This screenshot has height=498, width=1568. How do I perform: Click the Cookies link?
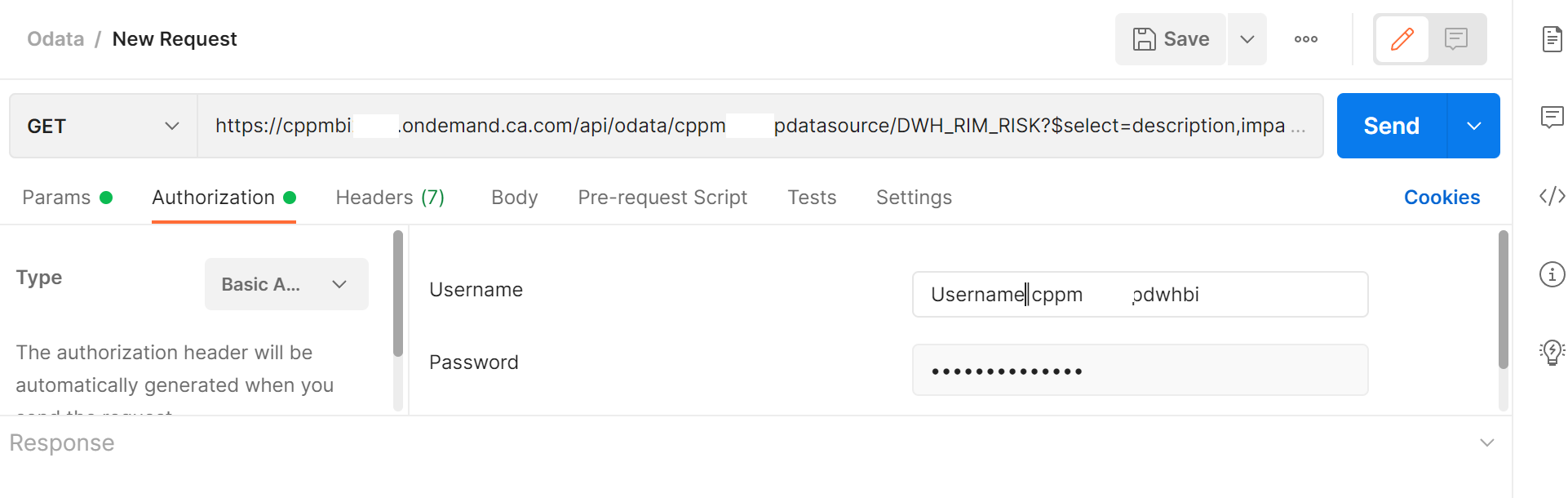pos(1442,198)
